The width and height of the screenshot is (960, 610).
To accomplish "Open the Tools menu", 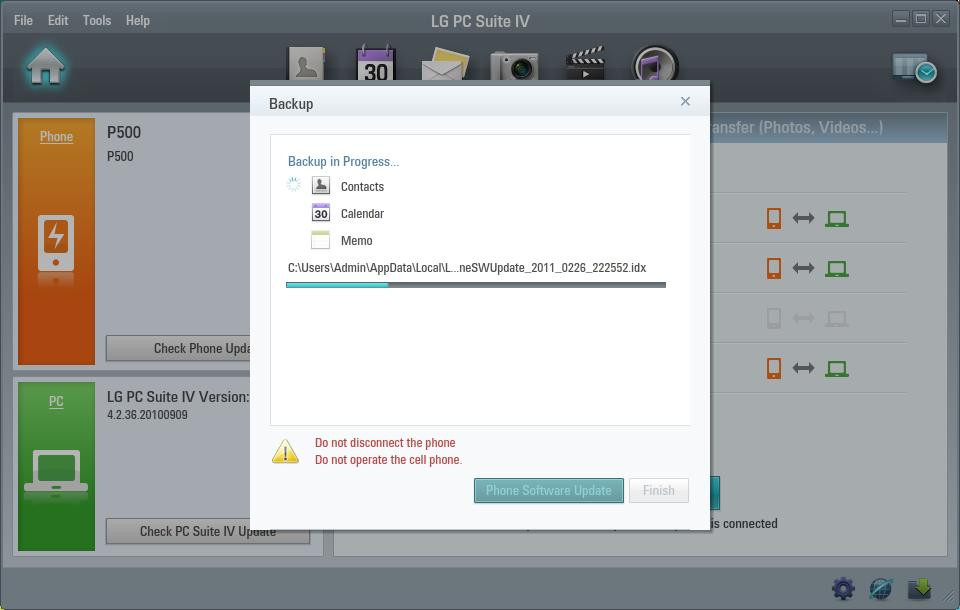I will click(97, 20).
